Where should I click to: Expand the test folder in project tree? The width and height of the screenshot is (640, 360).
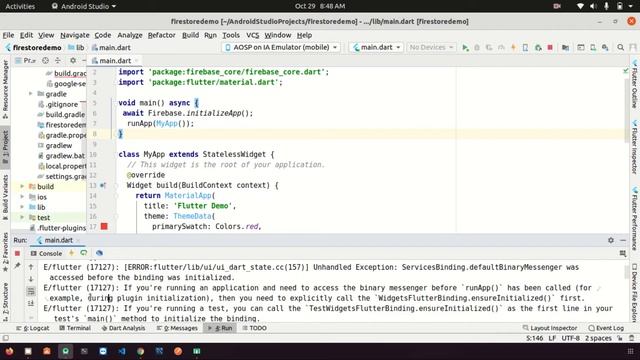(22, 218)
